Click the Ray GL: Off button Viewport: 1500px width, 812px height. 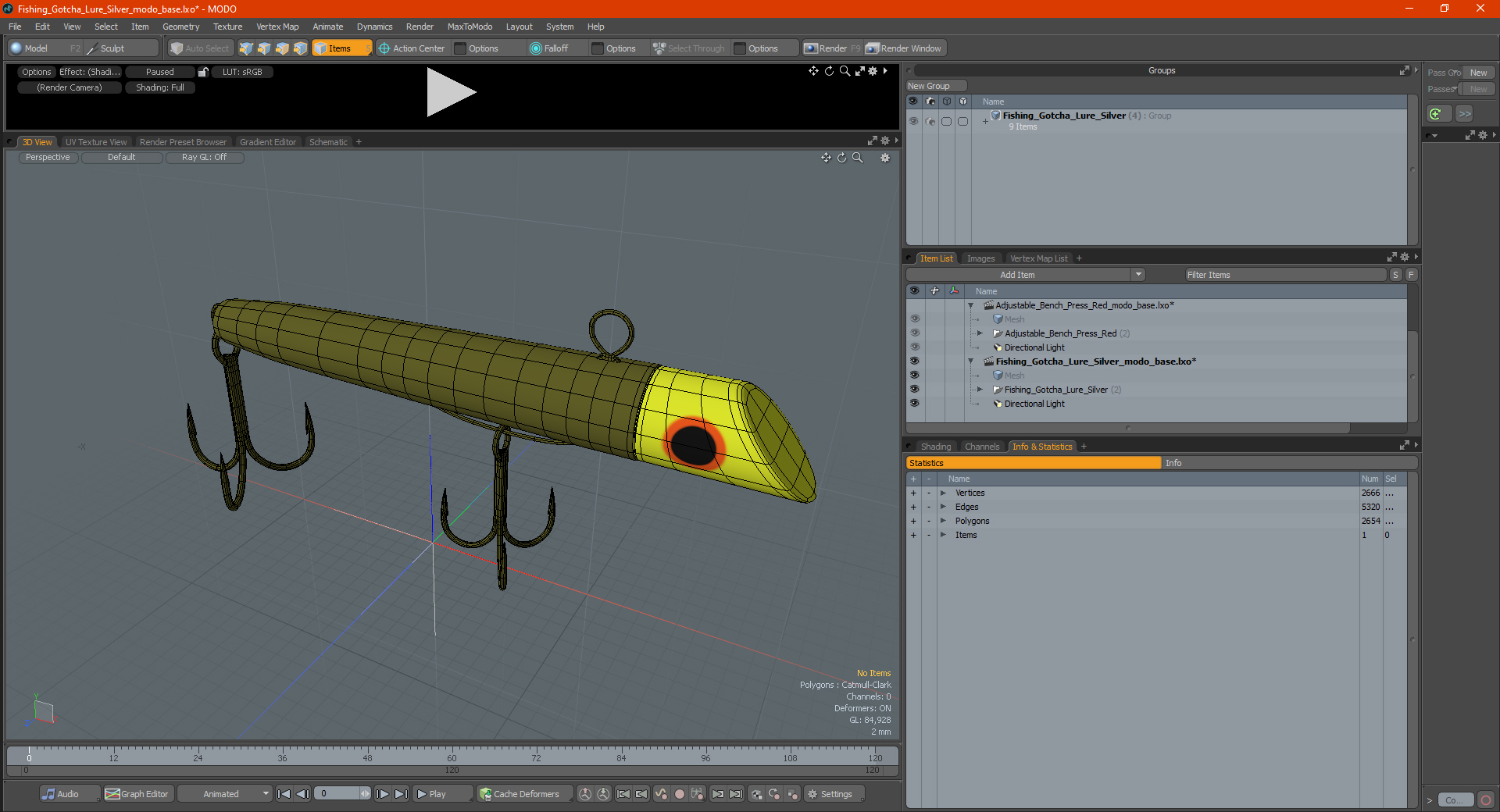204,158
